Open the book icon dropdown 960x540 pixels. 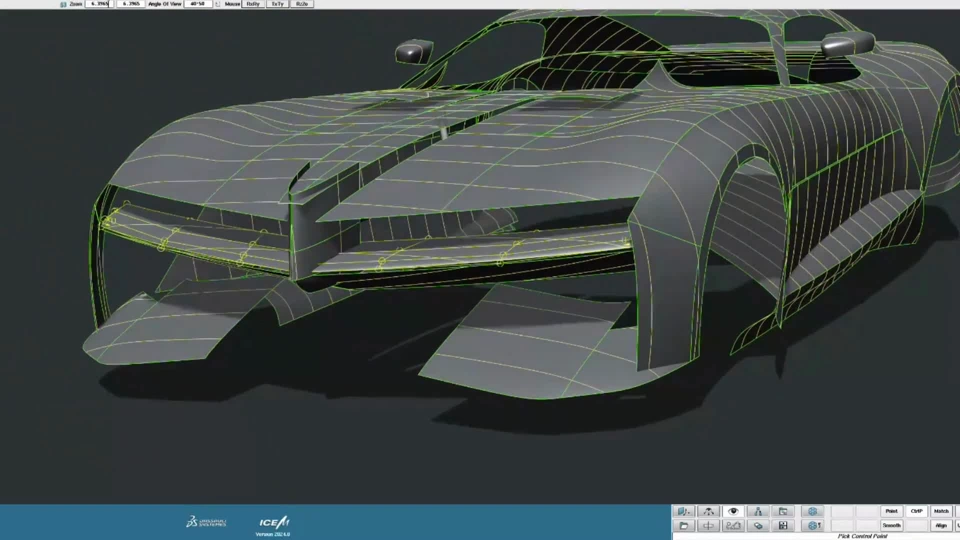pyautogui.click(x=685, y=511)
